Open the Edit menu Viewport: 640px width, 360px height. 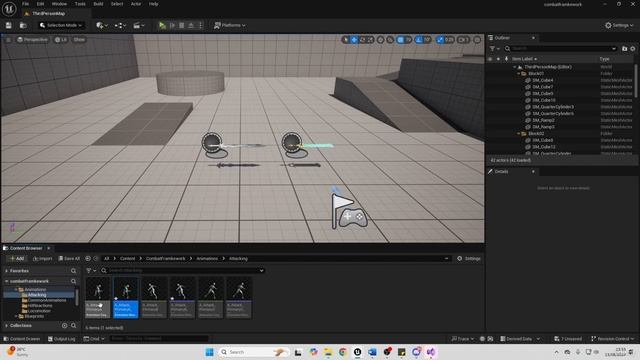[x=40, y=4]
